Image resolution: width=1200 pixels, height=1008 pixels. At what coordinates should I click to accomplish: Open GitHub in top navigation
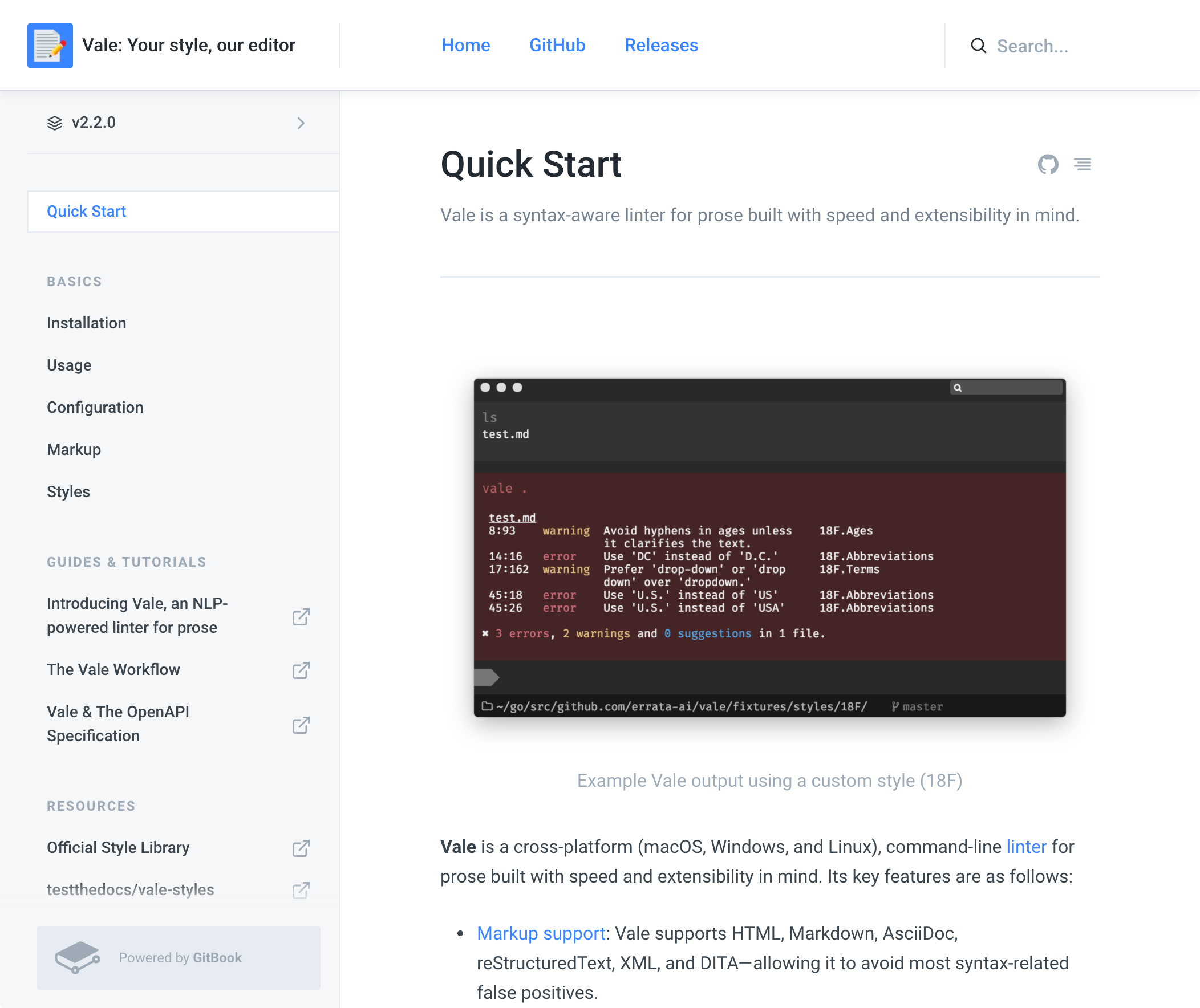tap(557, 45)
